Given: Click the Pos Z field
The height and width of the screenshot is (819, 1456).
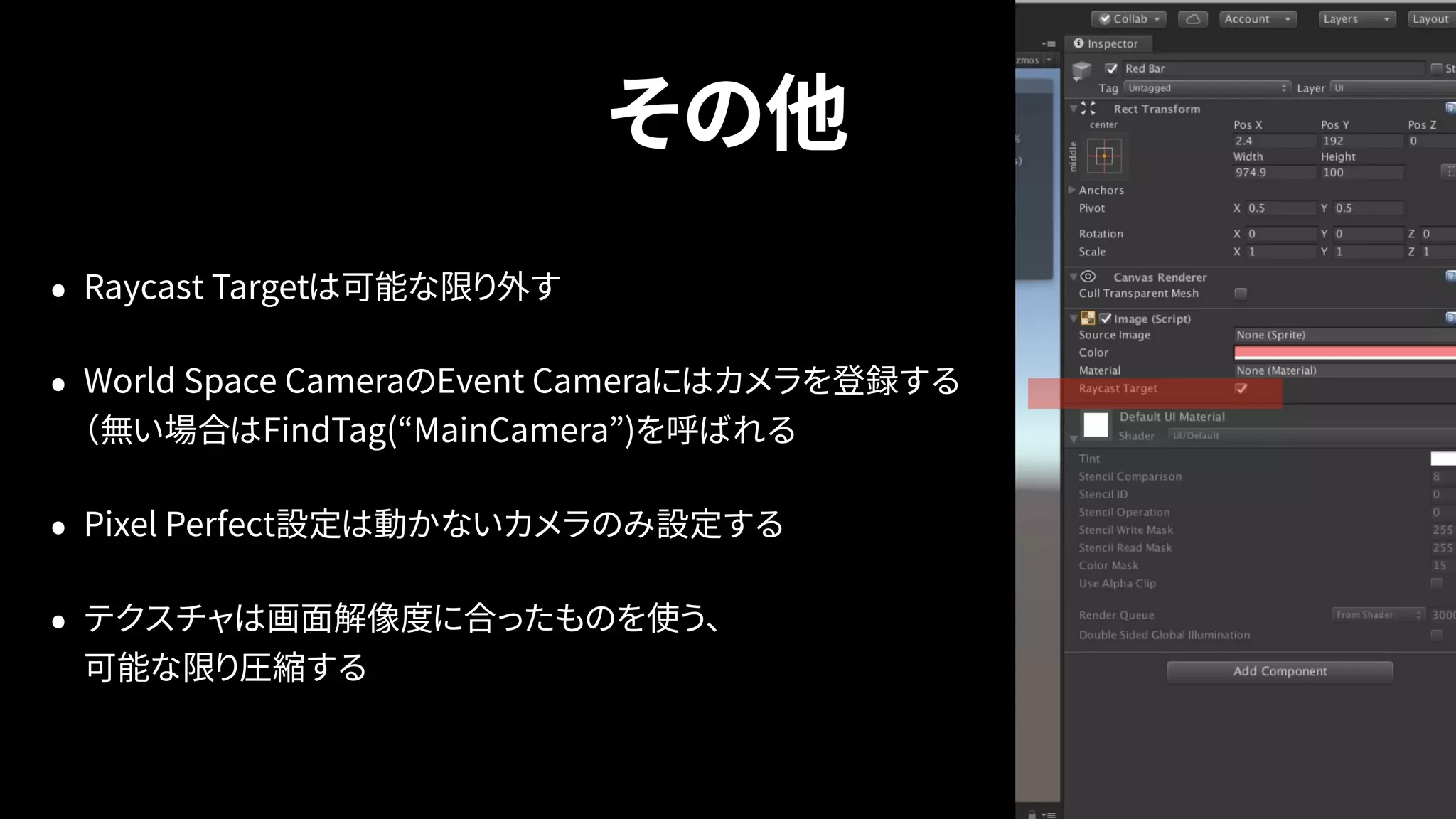Looking at the screenshot, I should click(1432, 141).
